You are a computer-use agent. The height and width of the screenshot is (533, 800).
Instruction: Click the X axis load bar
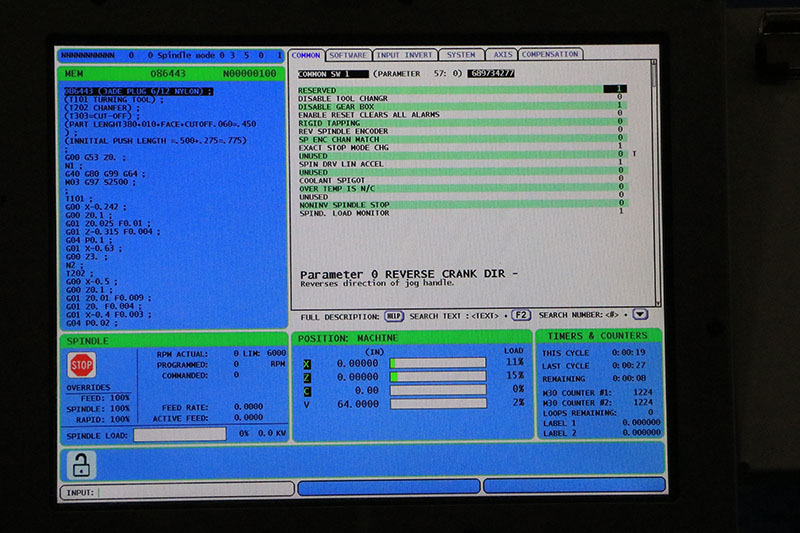click(437, 363)
